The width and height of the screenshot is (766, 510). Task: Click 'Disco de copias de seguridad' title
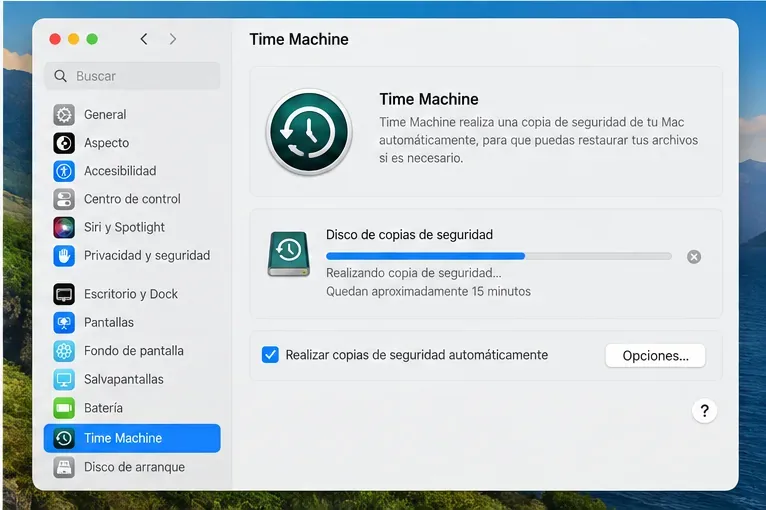click(x=409, y=235)
